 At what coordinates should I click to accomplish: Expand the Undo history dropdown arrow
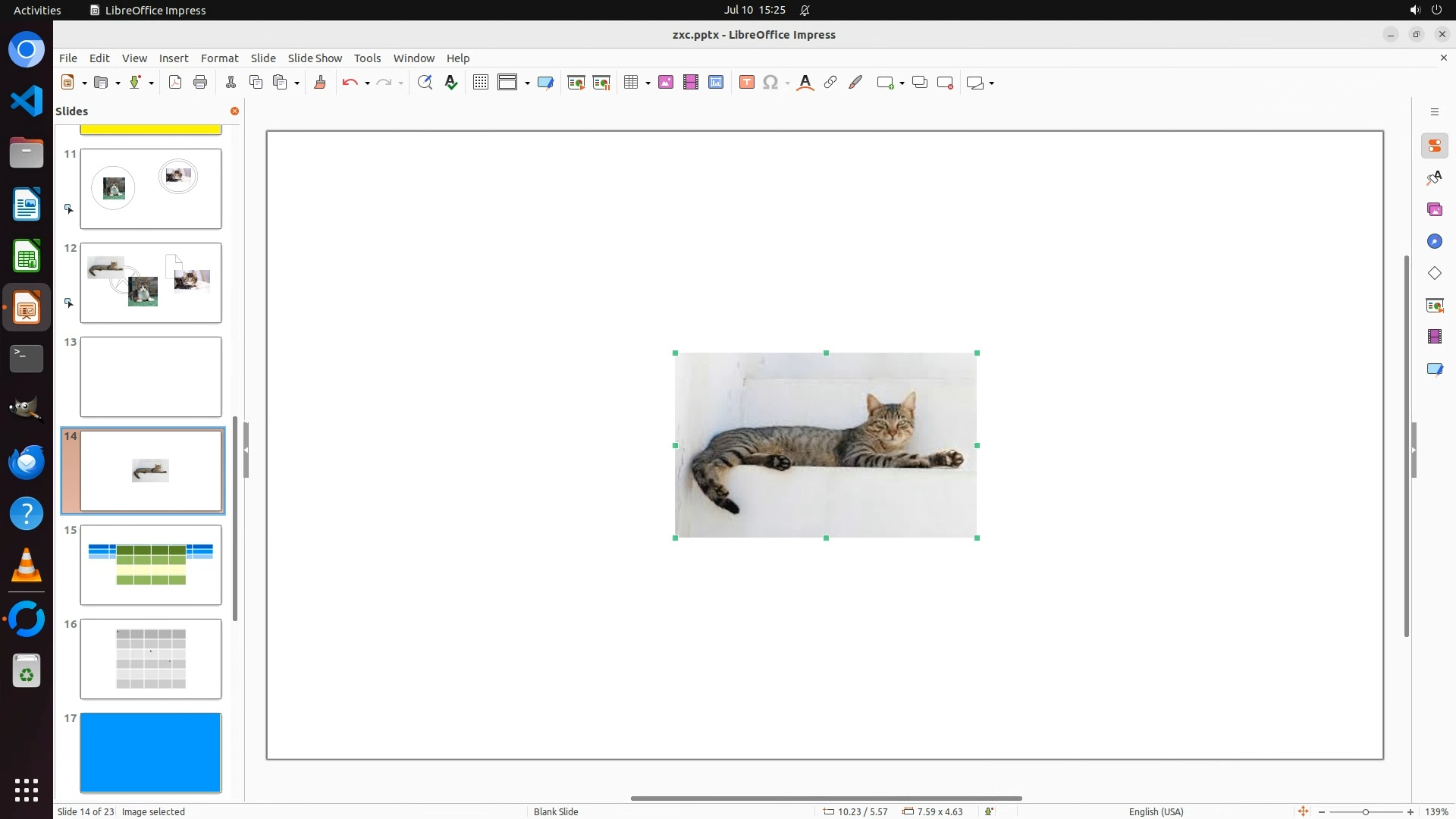click(x=367, y=83)
